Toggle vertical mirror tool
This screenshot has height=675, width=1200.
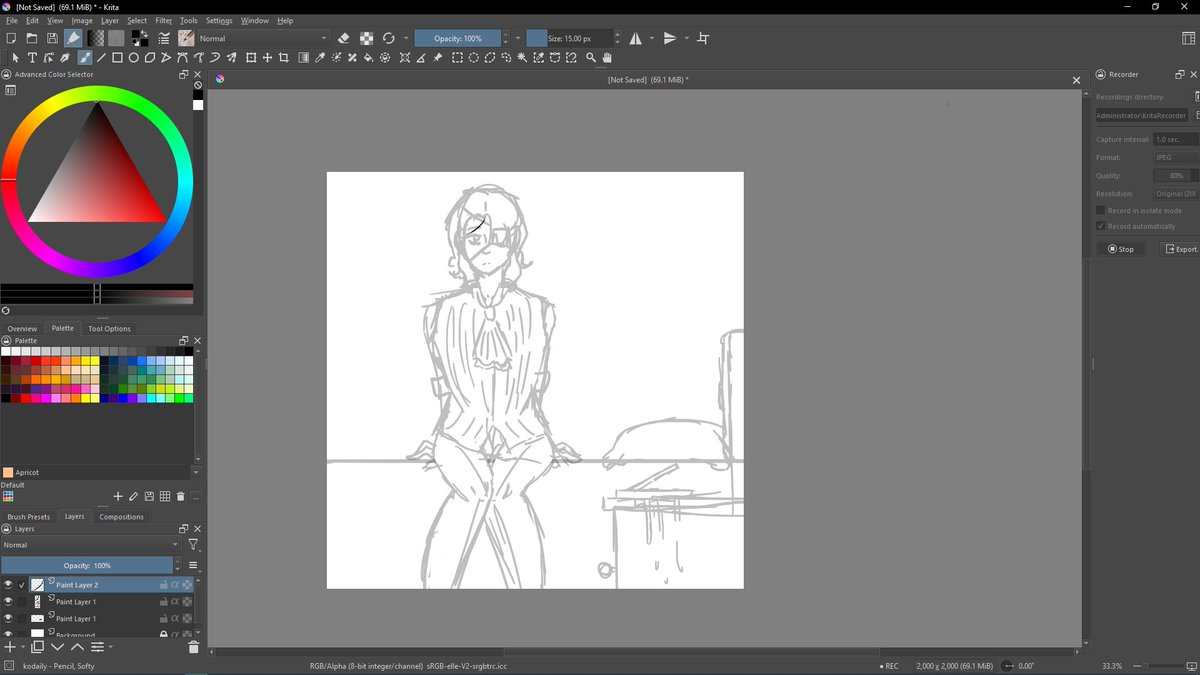670,38
